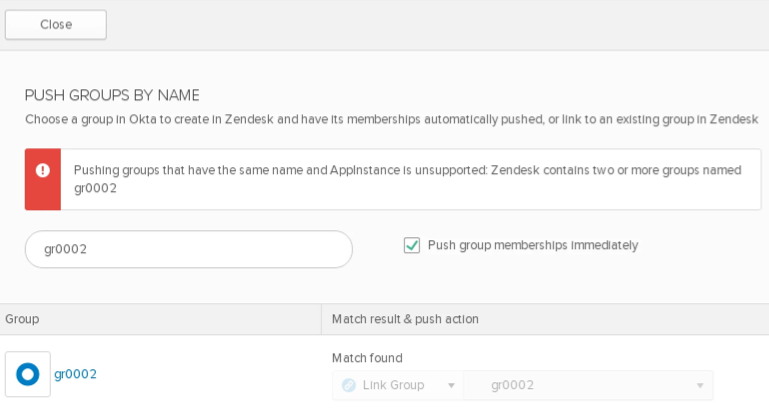Viewport: 769px width, 413px height.
Task: Click the 'Push group memberships immediately' label
Action: click(x=532, y=245)
